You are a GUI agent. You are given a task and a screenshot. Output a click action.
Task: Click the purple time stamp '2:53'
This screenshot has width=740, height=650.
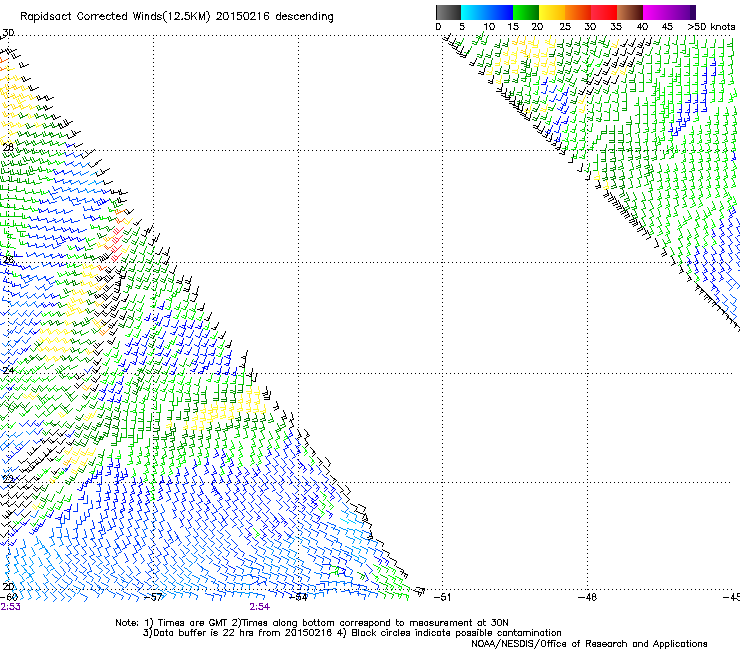click(10, 607)
